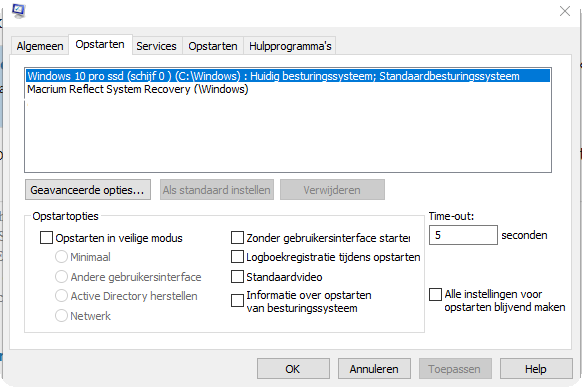Close the configuration dialog window

[565, 11]
